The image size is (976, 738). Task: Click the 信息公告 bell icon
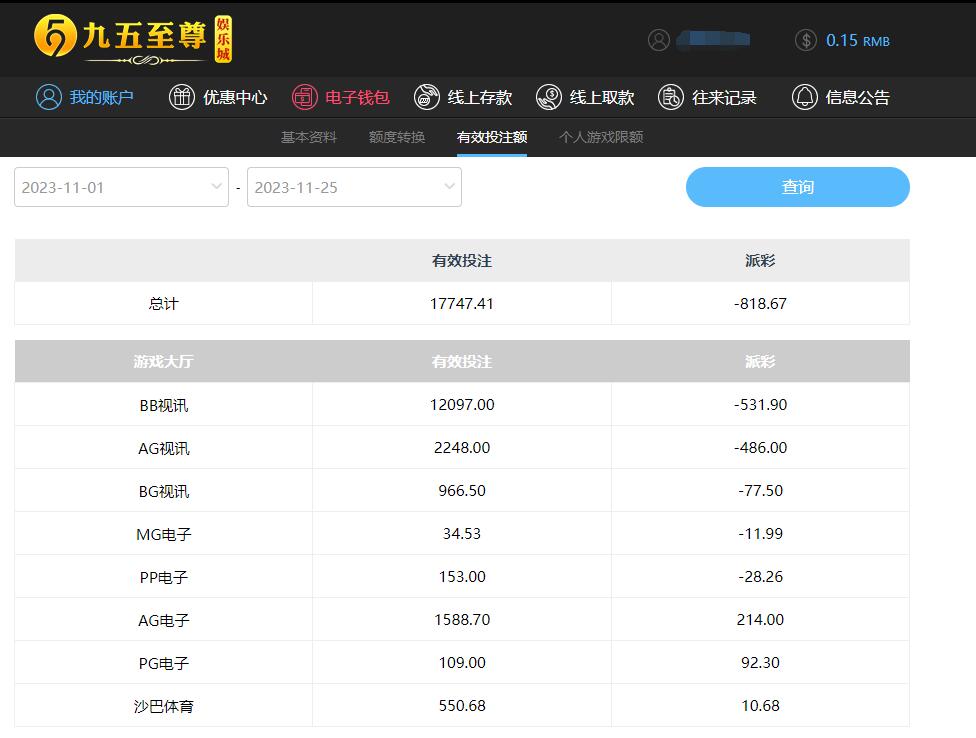[x=804, y=98]
